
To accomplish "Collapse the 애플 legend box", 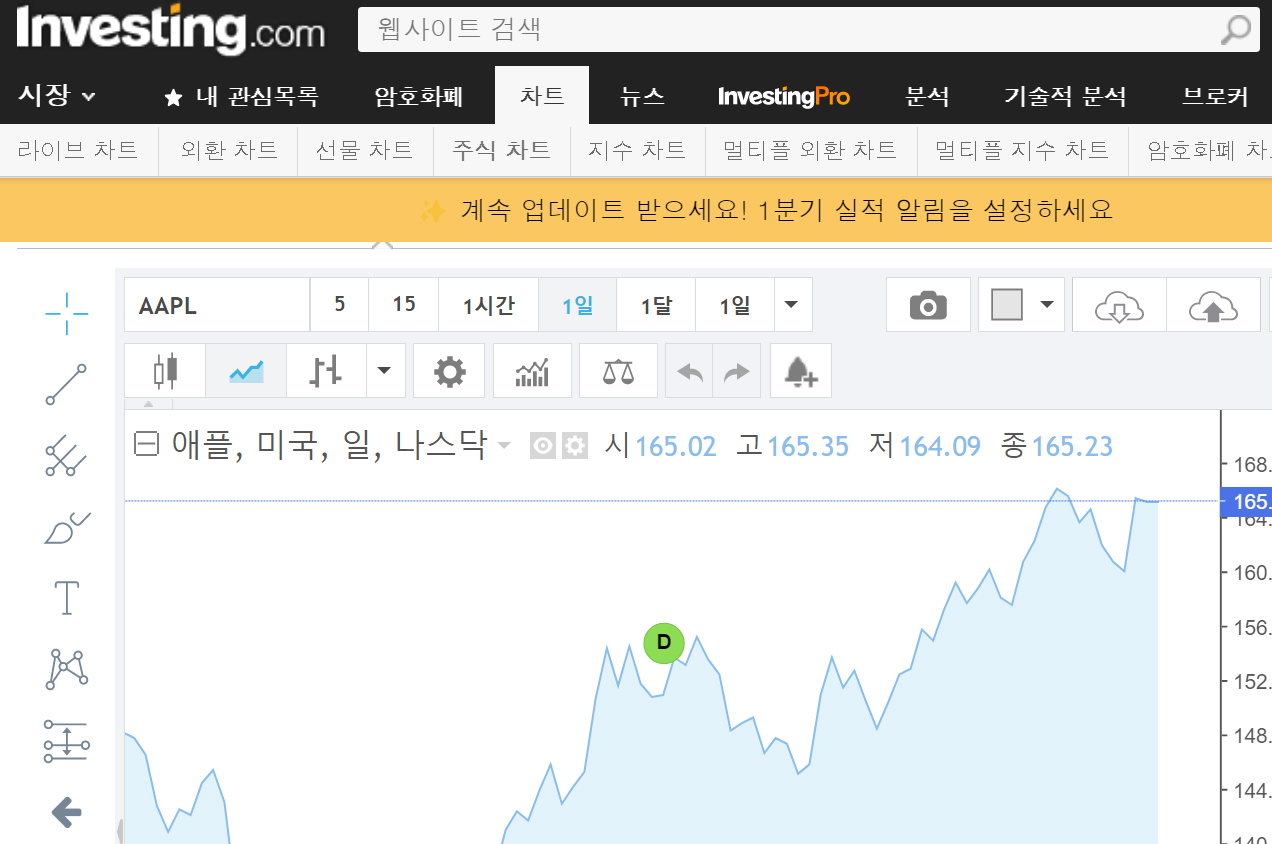I will [x=146, y=446].
